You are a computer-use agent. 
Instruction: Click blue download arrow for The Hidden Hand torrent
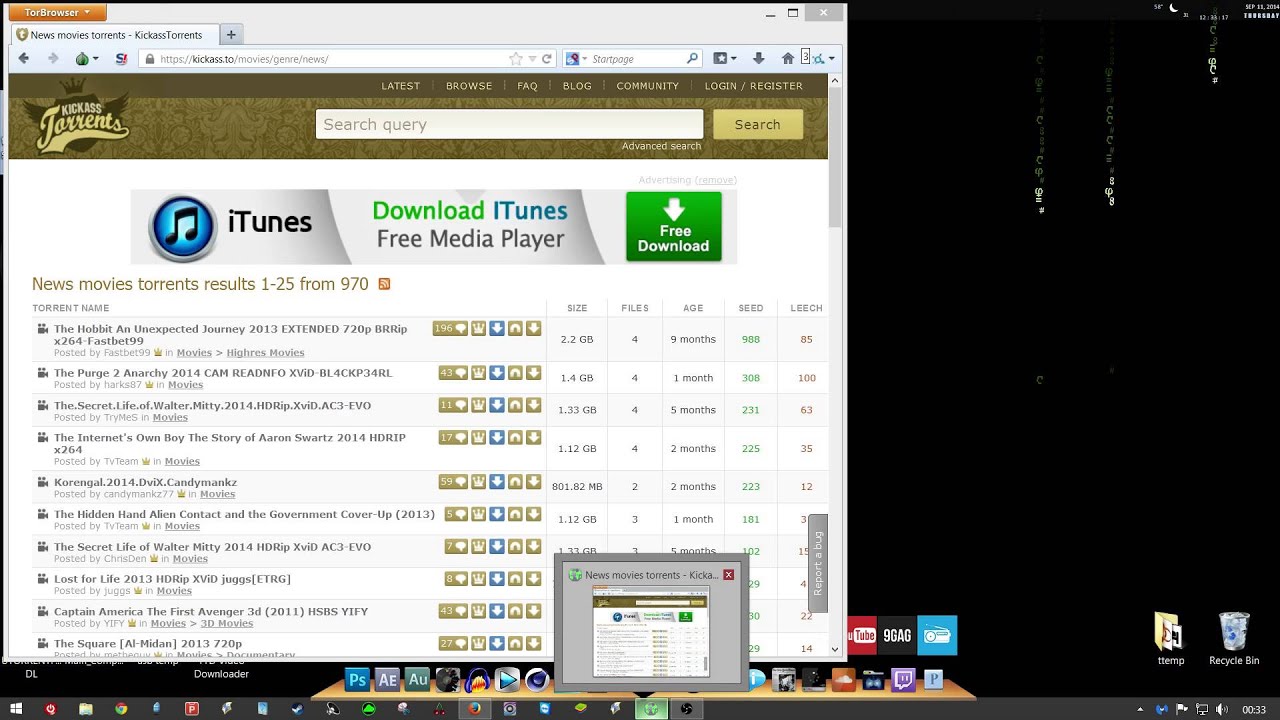pyautogui.click(x=497, y=514)
